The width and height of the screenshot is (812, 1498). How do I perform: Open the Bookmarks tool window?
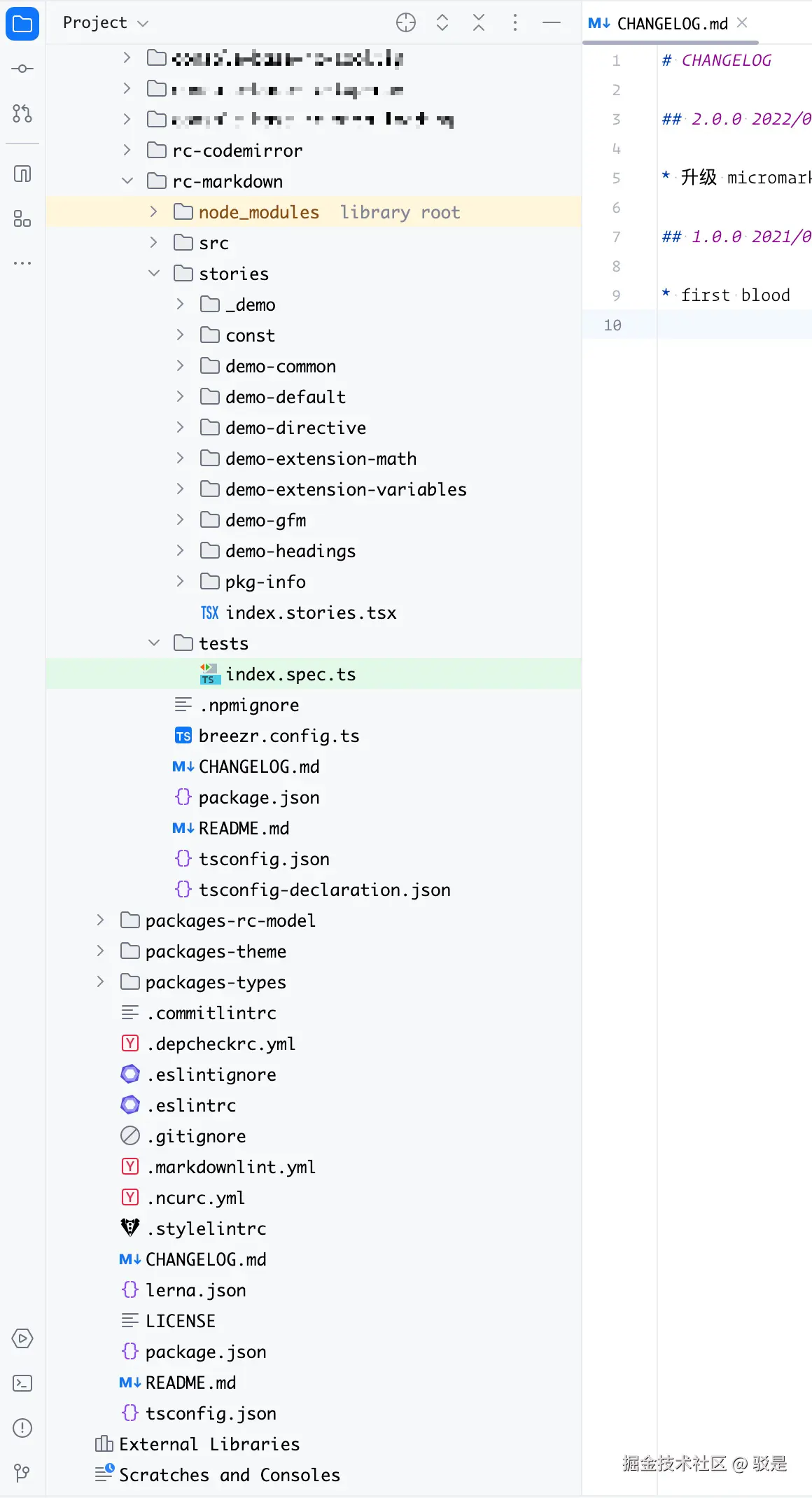click(22, 174)
